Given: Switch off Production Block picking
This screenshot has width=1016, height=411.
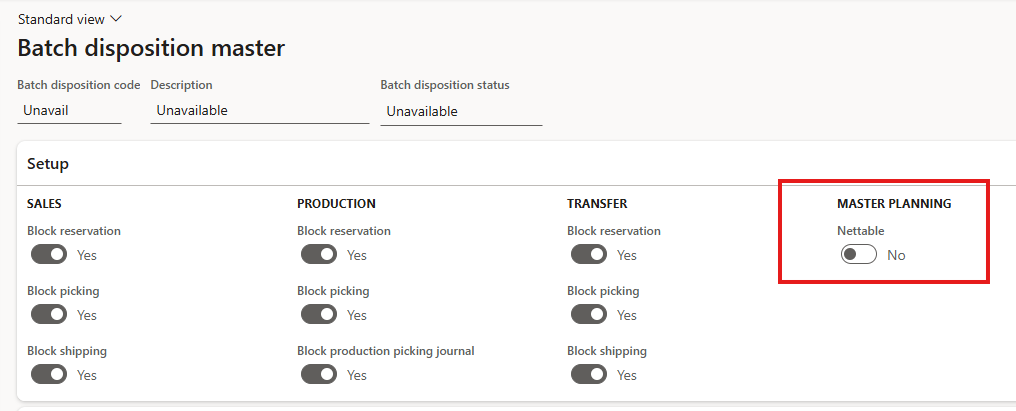Looking at the screenshot, I should [319, 315].
